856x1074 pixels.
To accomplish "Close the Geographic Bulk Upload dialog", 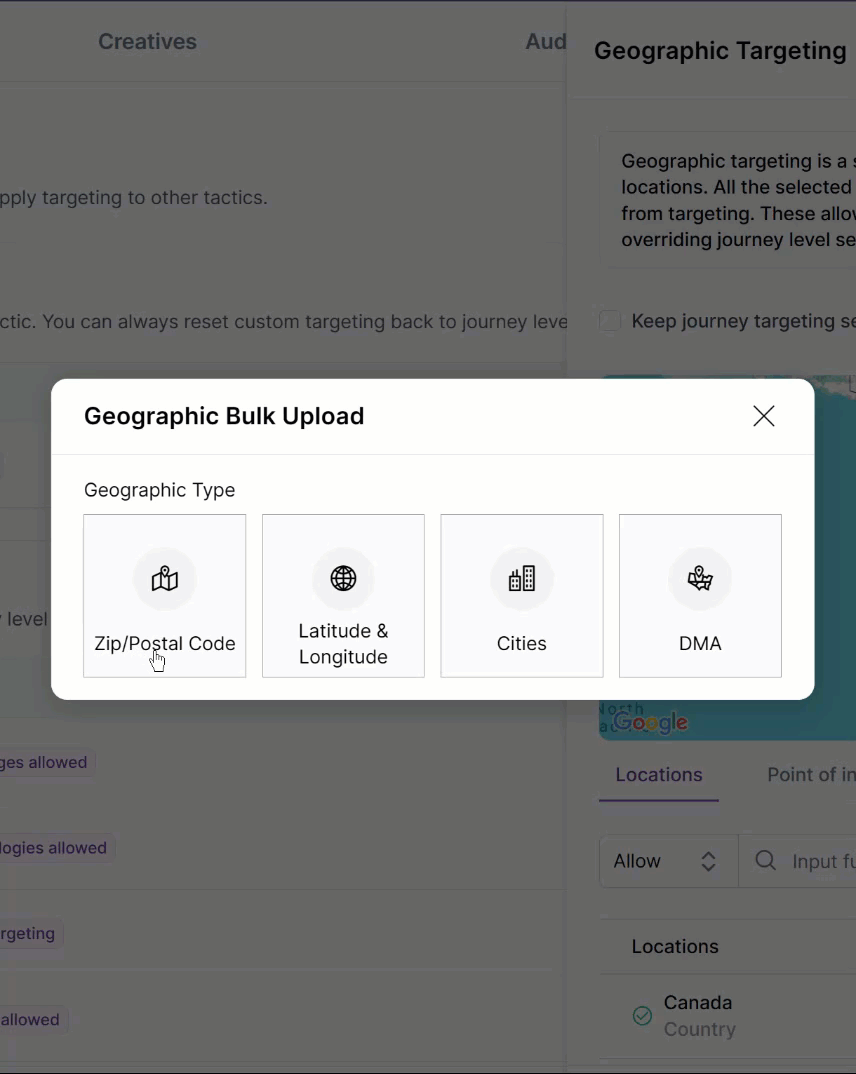I will 764,416.
